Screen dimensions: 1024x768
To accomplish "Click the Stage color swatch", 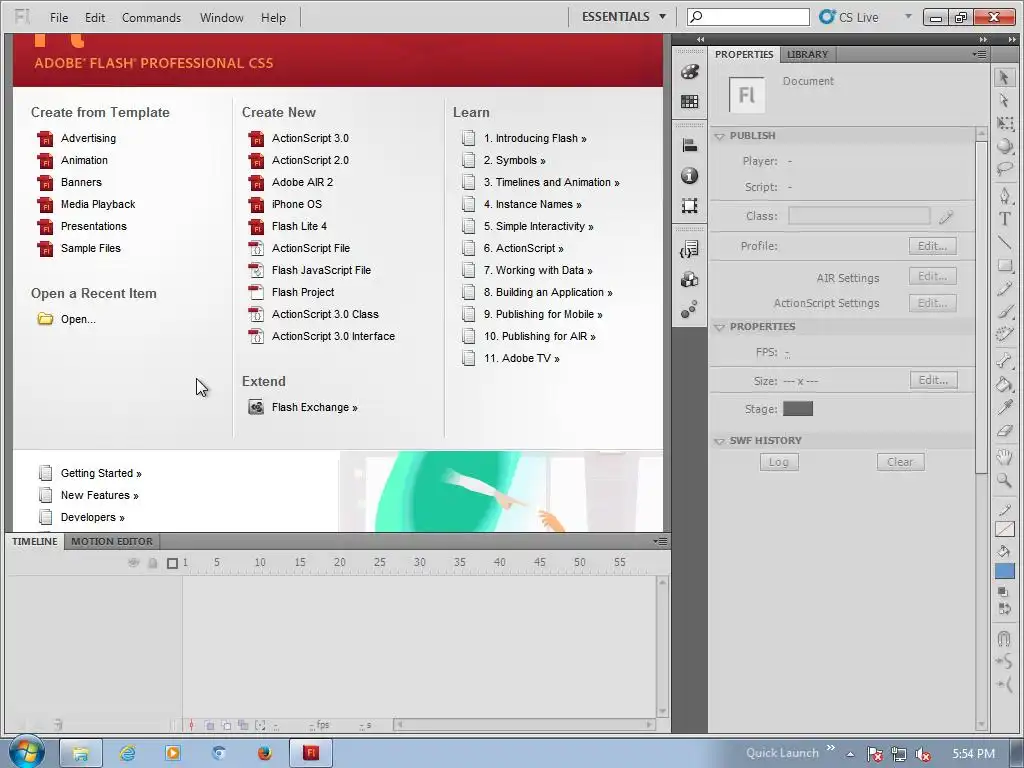I will point(798,409).
